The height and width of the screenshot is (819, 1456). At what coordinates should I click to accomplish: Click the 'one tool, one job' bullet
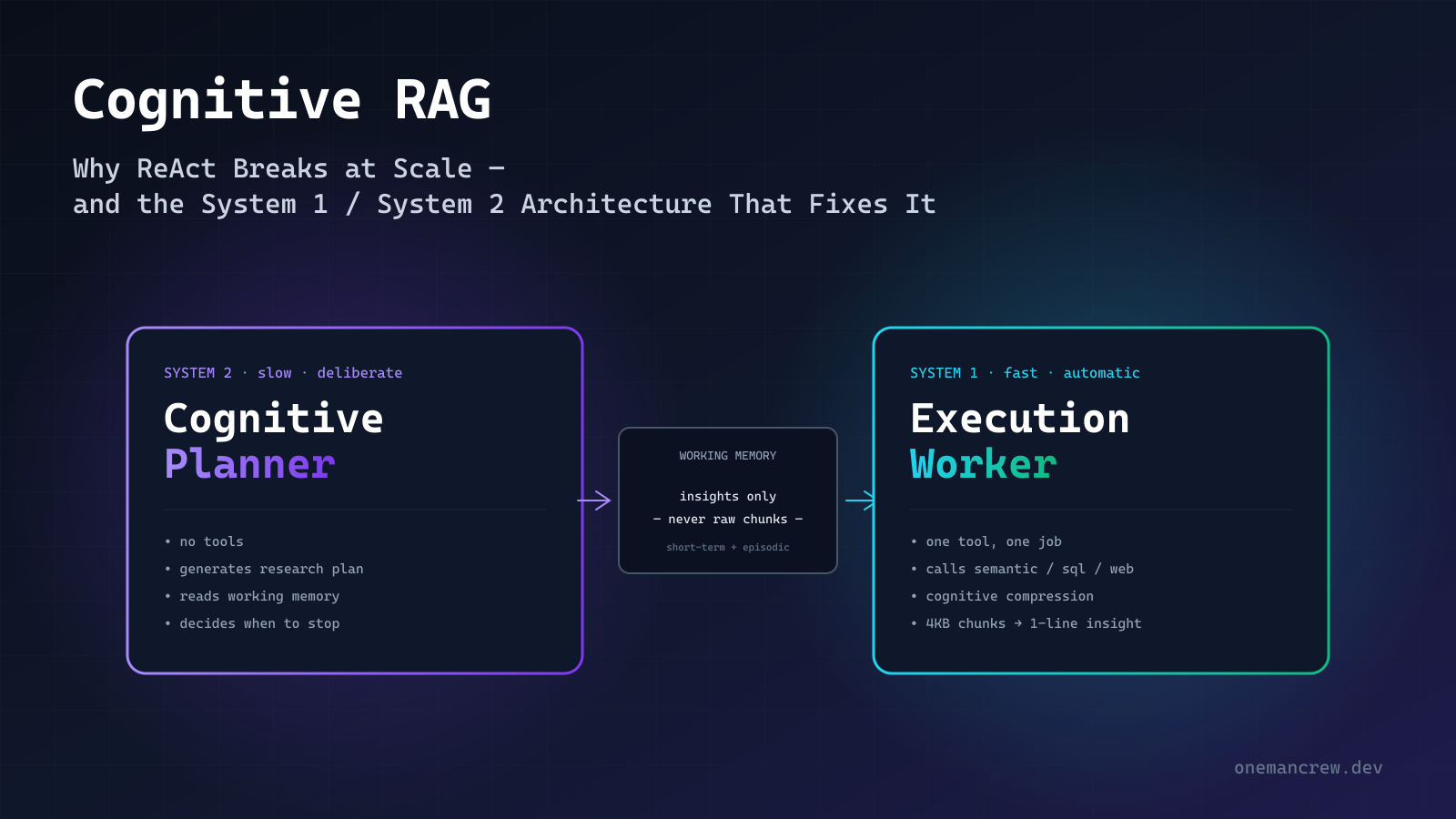[986, 541]
